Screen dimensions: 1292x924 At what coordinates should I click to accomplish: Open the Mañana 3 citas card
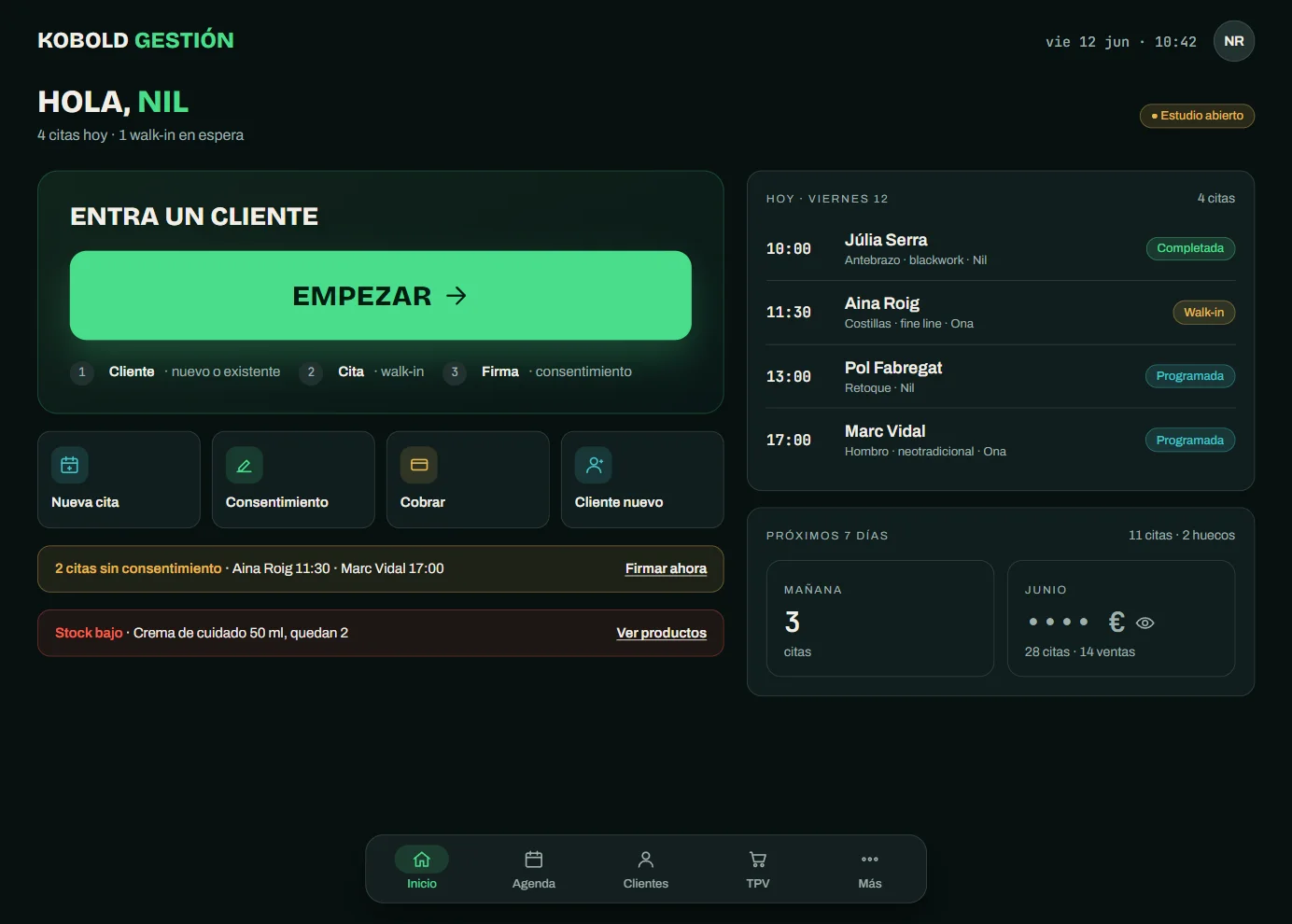(880, 618)
